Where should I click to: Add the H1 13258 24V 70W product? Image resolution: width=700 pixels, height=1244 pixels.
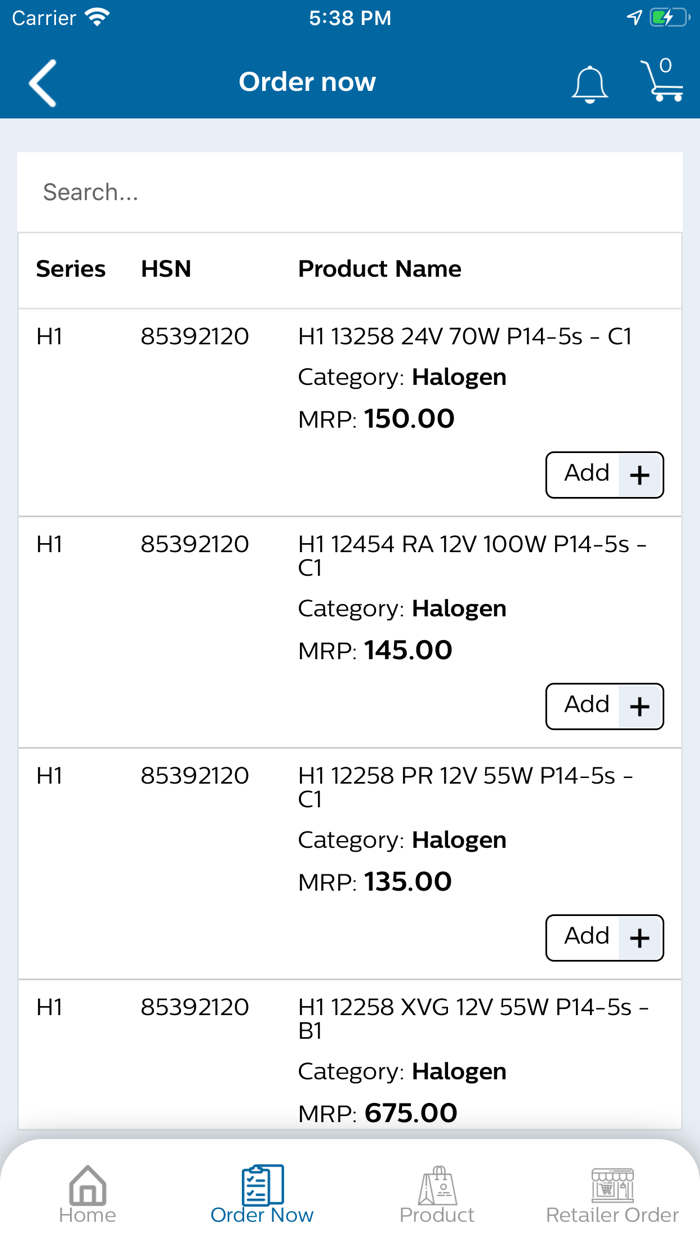[x=604, y=474]
